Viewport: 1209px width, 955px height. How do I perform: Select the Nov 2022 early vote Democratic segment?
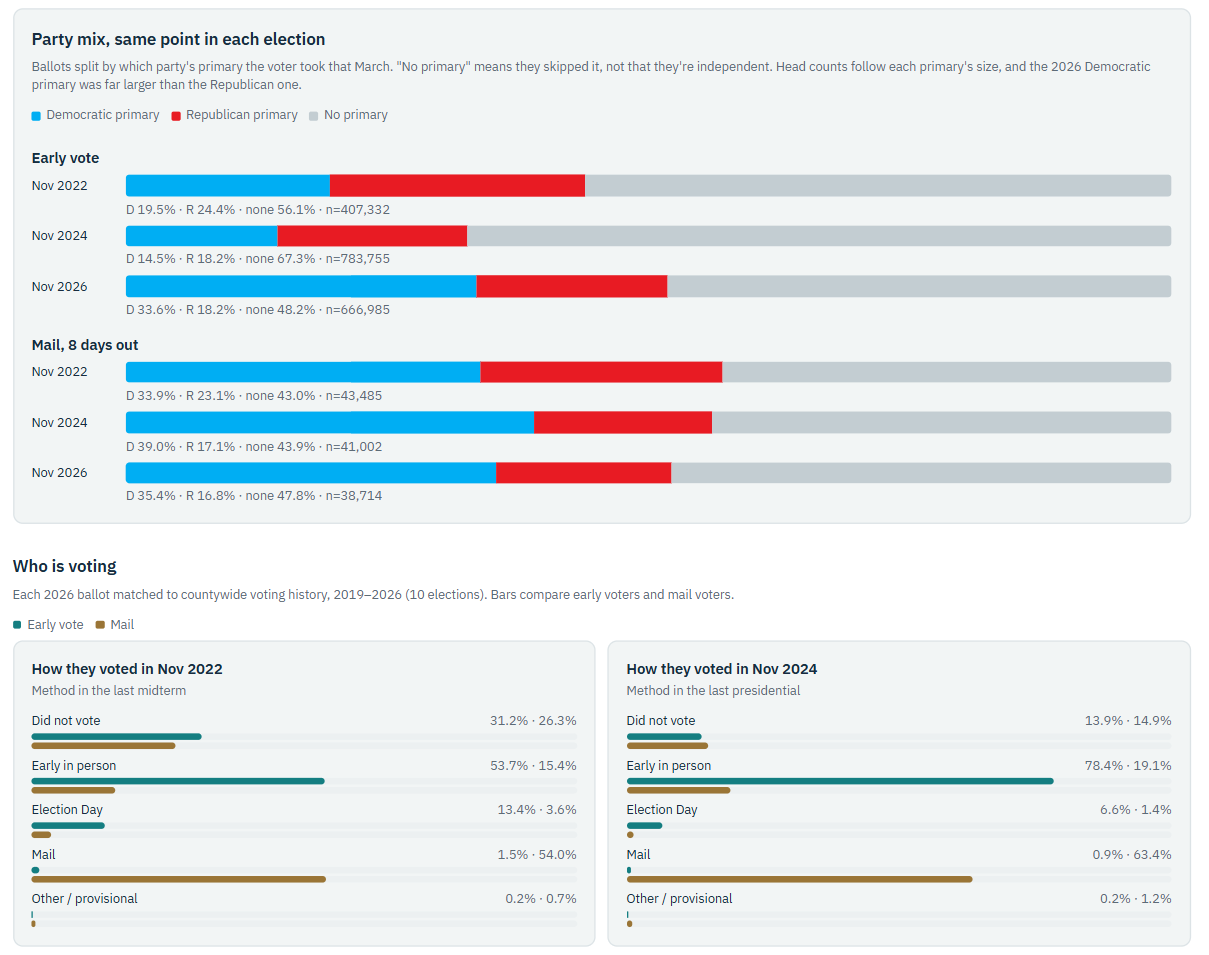(228, 186)
